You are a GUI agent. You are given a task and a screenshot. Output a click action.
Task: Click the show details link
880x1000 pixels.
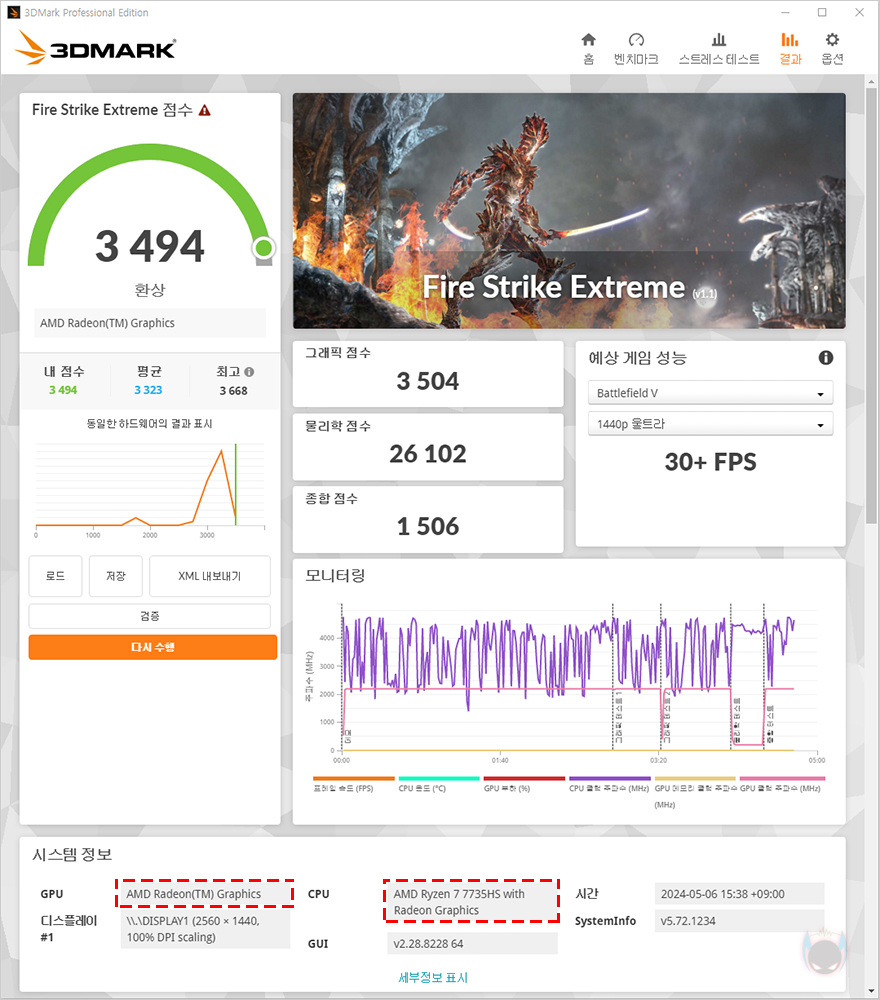[432, 977]
